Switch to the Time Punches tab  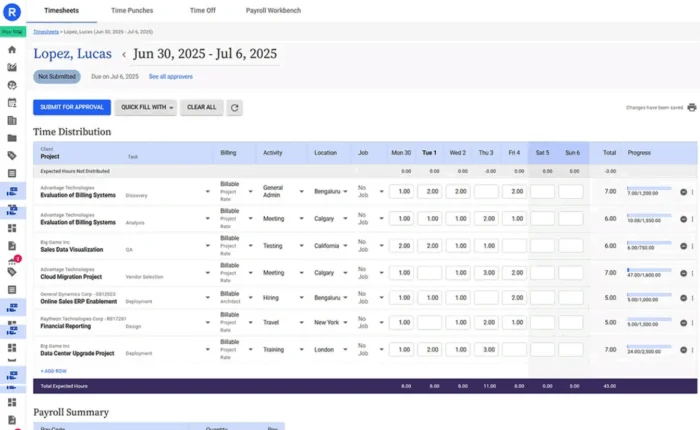coord(132,10)
